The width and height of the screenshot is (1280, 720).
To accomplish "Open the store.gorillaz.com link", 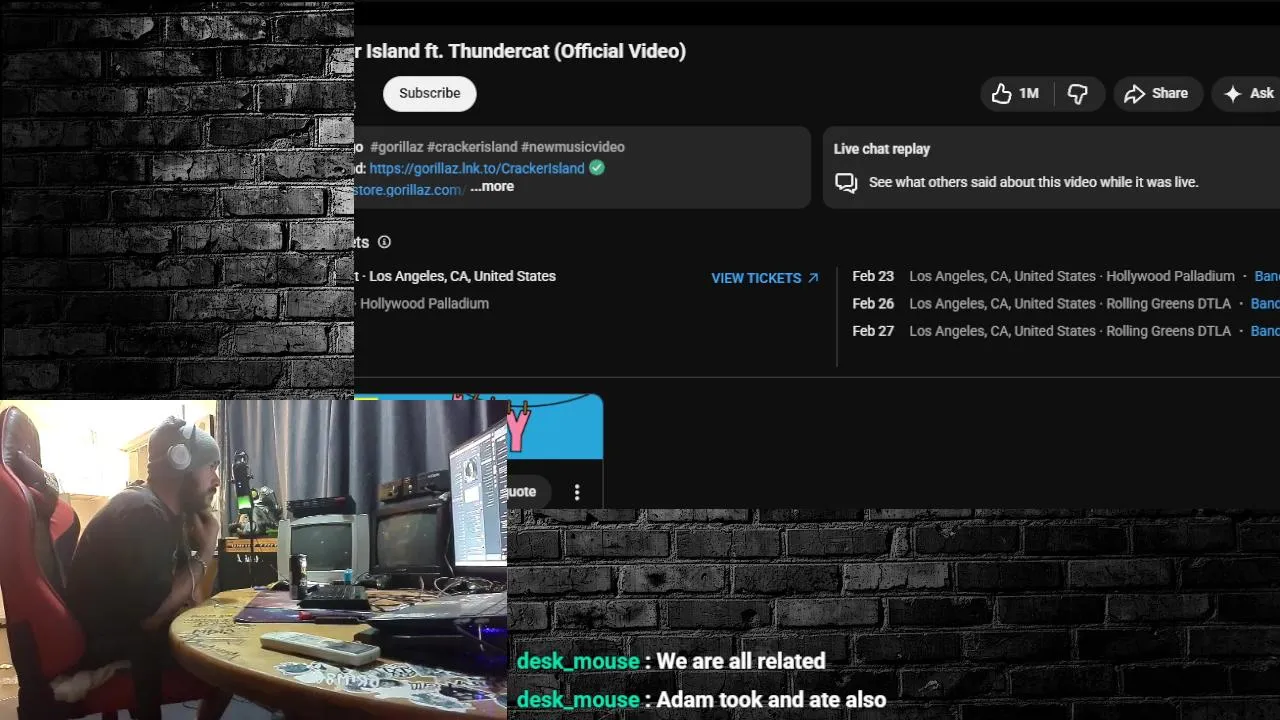I will coord(409,189).
